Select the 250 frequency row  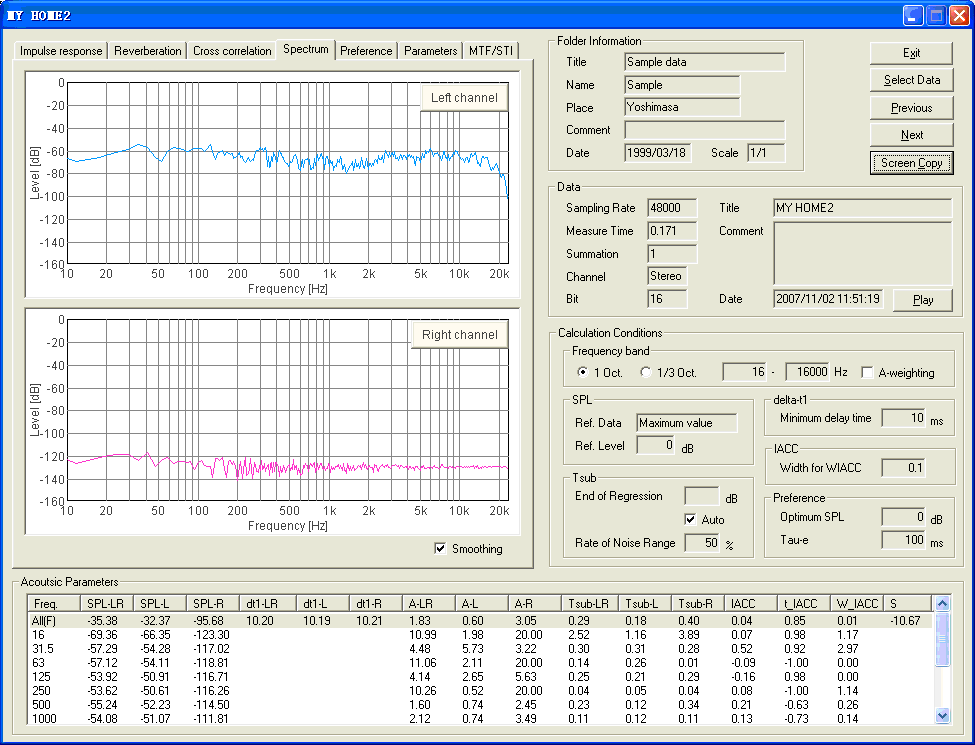(481, 691)
